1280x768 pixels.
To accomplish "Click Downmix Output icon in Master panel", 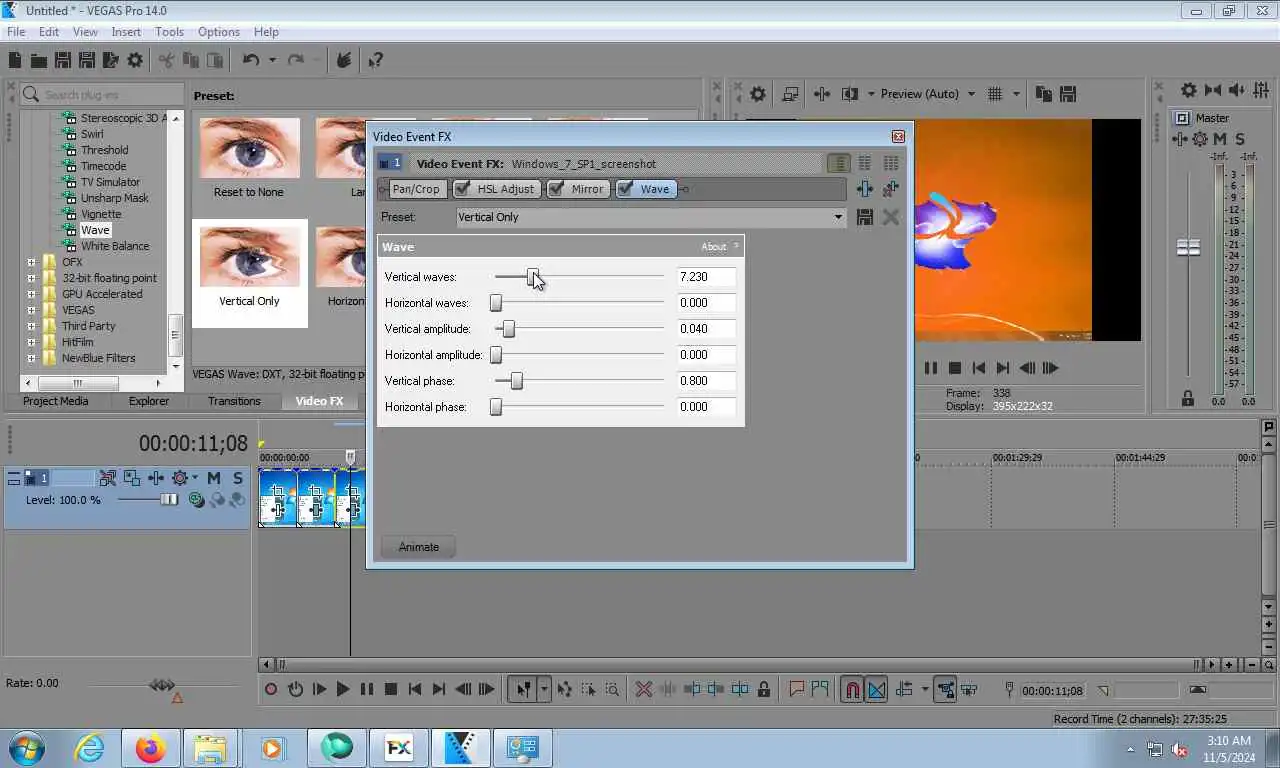I will (1213, 90).
